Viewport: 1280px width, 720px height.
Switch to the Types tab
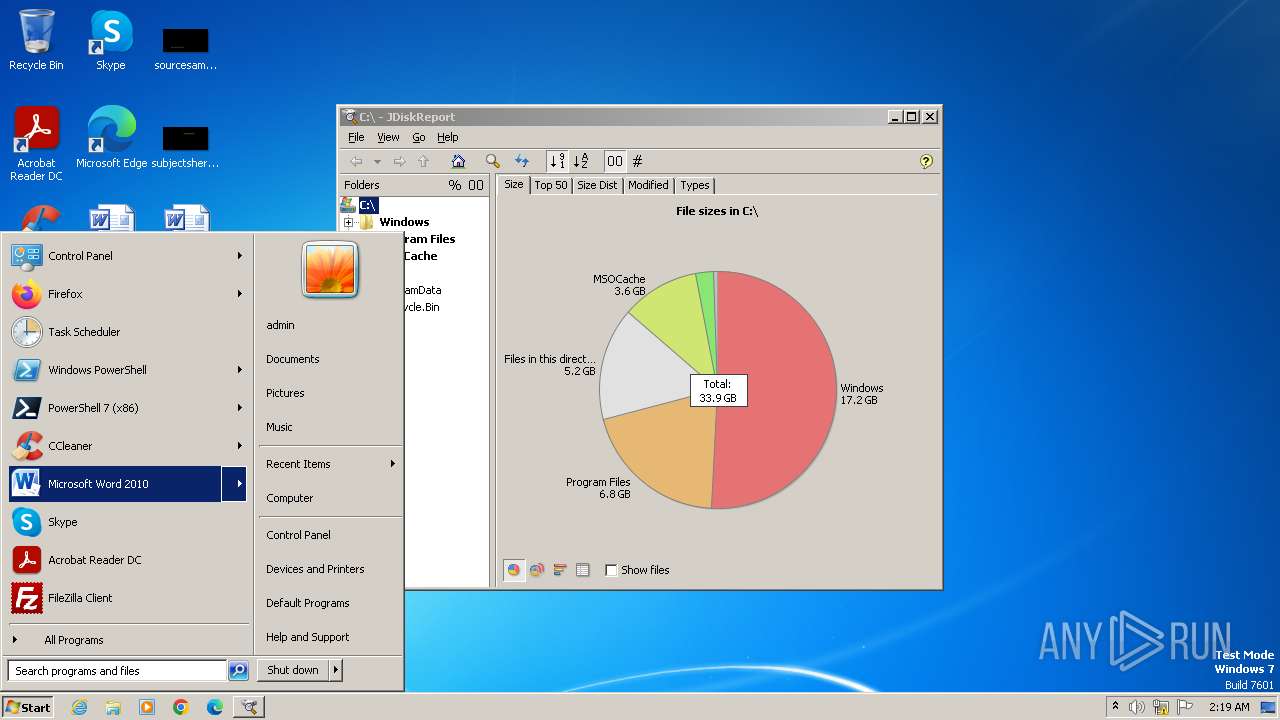tap(695, 185)
